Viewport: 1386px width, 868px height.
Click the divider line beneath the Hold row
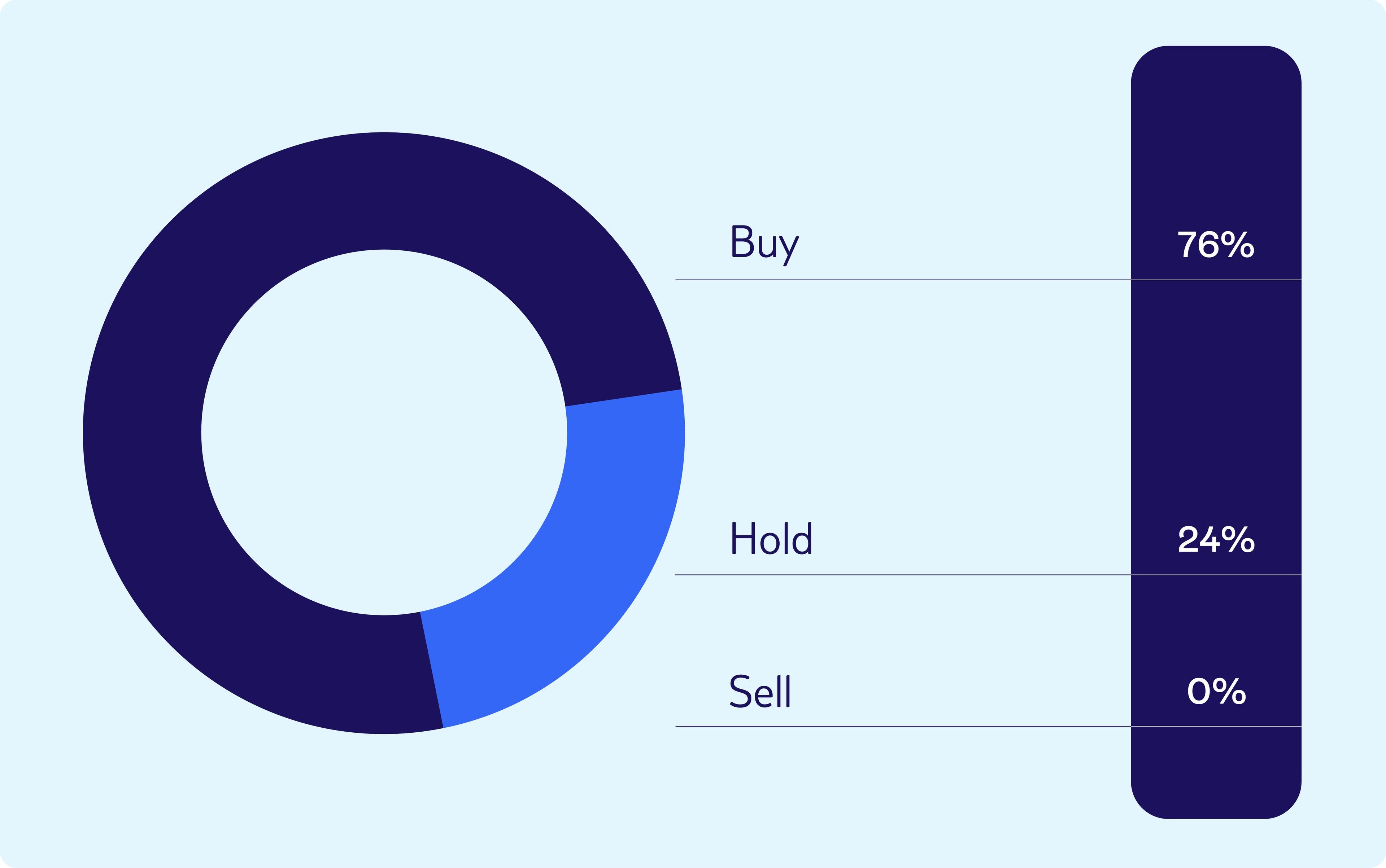tap(902, 574)
